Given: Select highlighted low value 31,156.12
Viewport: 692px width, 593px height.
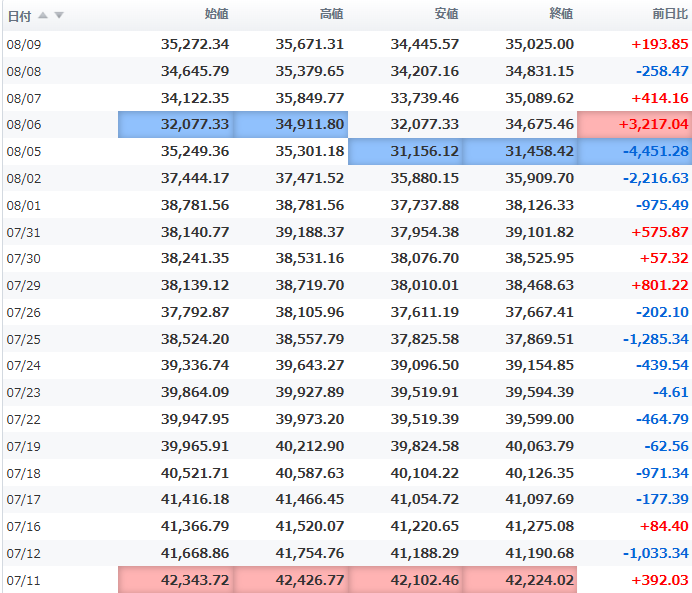Looking at the screenshot, I should click(x=406, y=151).
